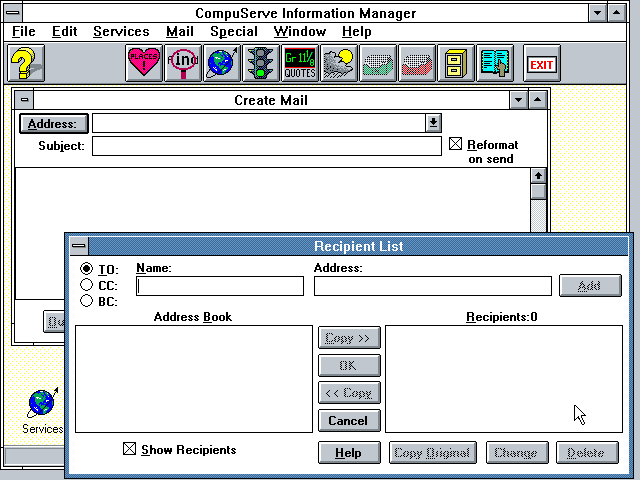The width and height of the screenshot is (640, 480).
Task: Click the Create Mail address combo field
Action: [x=259, y=123]
